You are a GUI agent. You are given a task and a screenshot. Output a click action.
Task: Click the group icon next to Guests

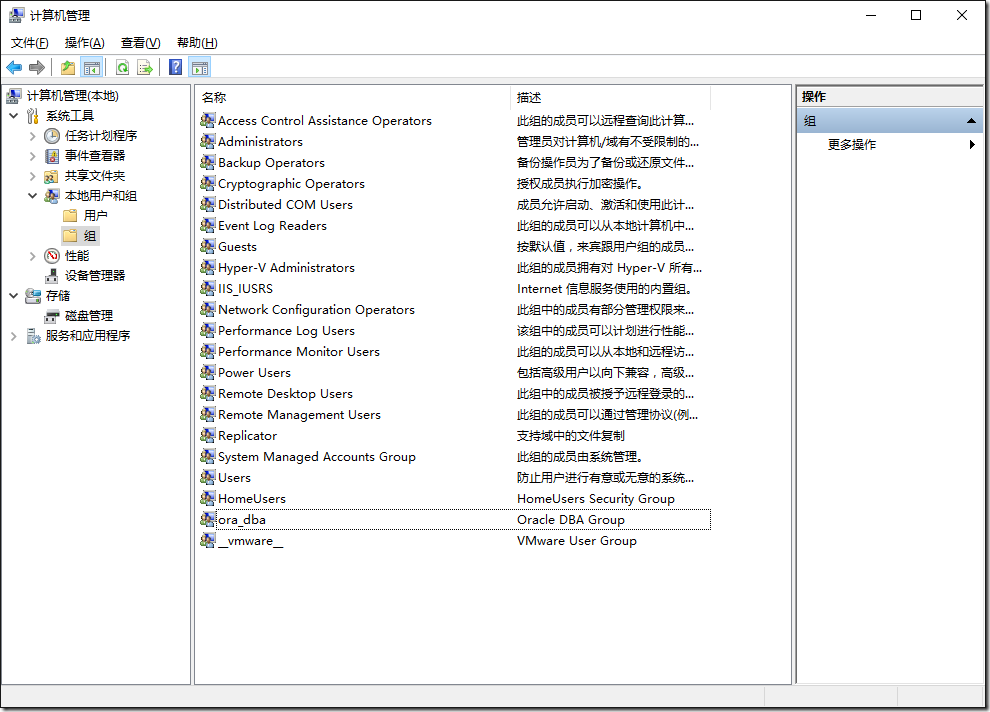click(x=208, y=246)
